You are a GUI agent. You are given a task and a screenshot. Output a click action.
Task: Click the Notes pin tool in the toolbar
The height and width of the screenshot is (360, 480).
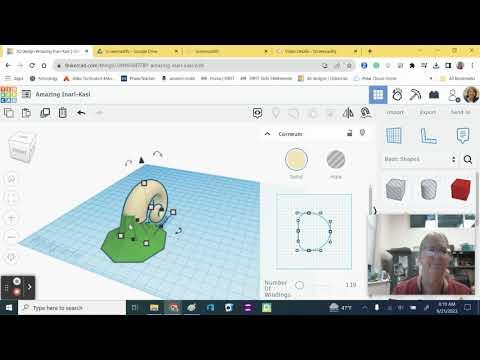276,113
